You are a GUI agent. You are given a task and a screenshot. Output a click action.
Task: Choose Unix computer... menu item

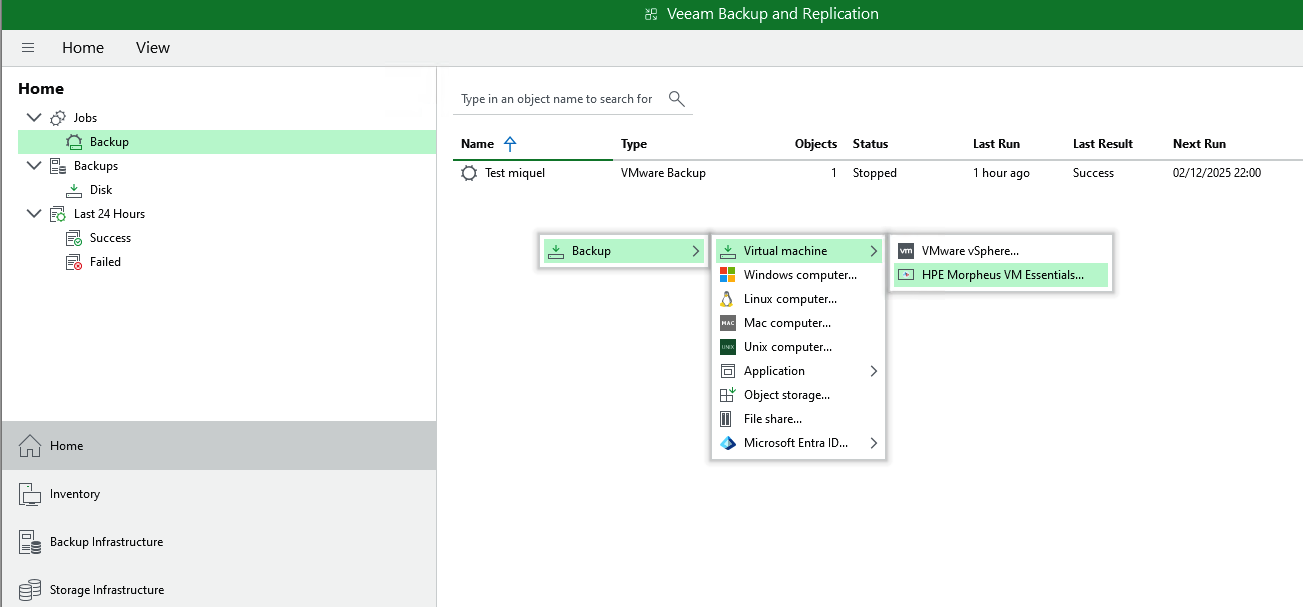click(798, 347)
